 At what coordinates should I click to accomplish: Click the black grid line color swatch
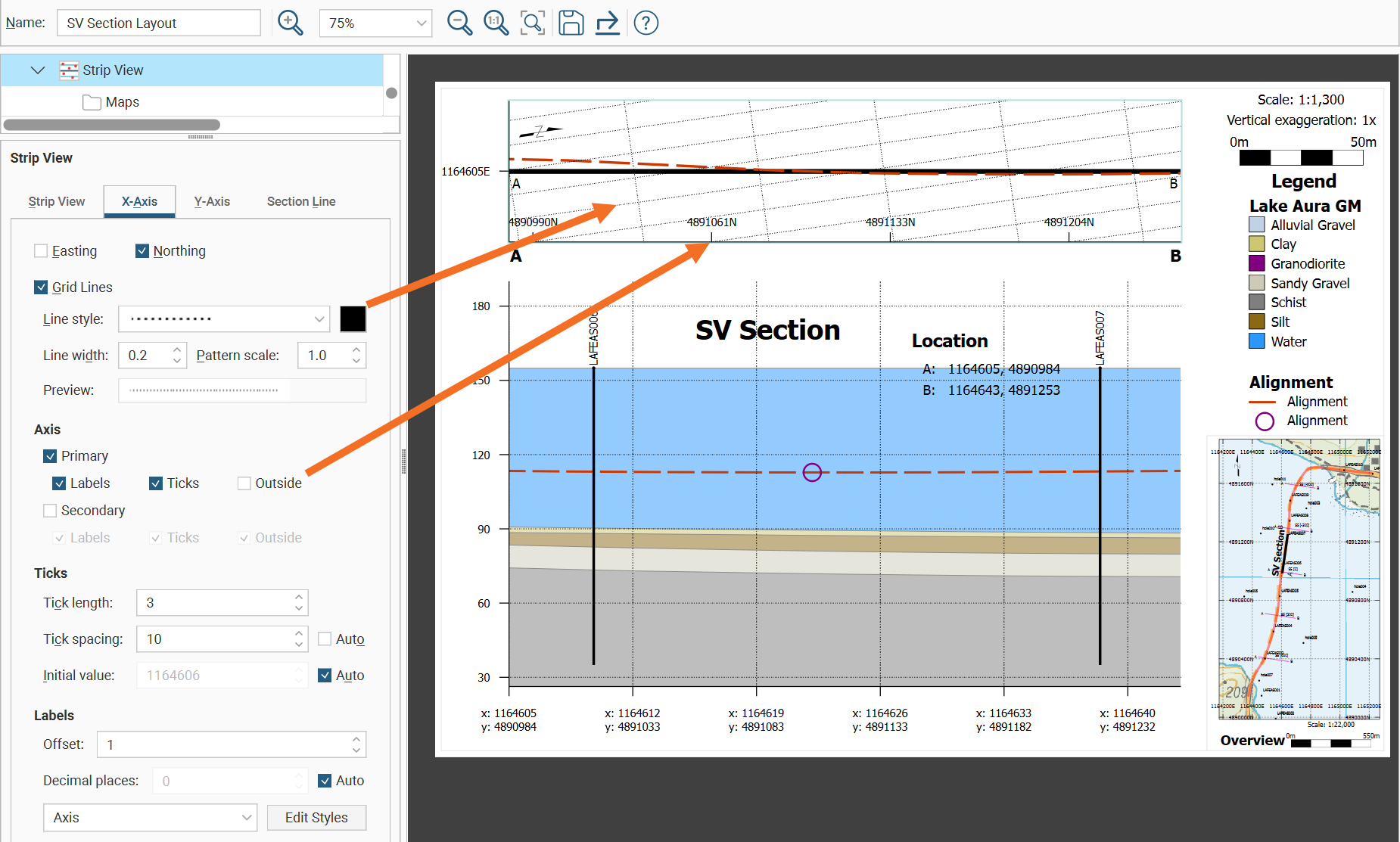[353, 319]
